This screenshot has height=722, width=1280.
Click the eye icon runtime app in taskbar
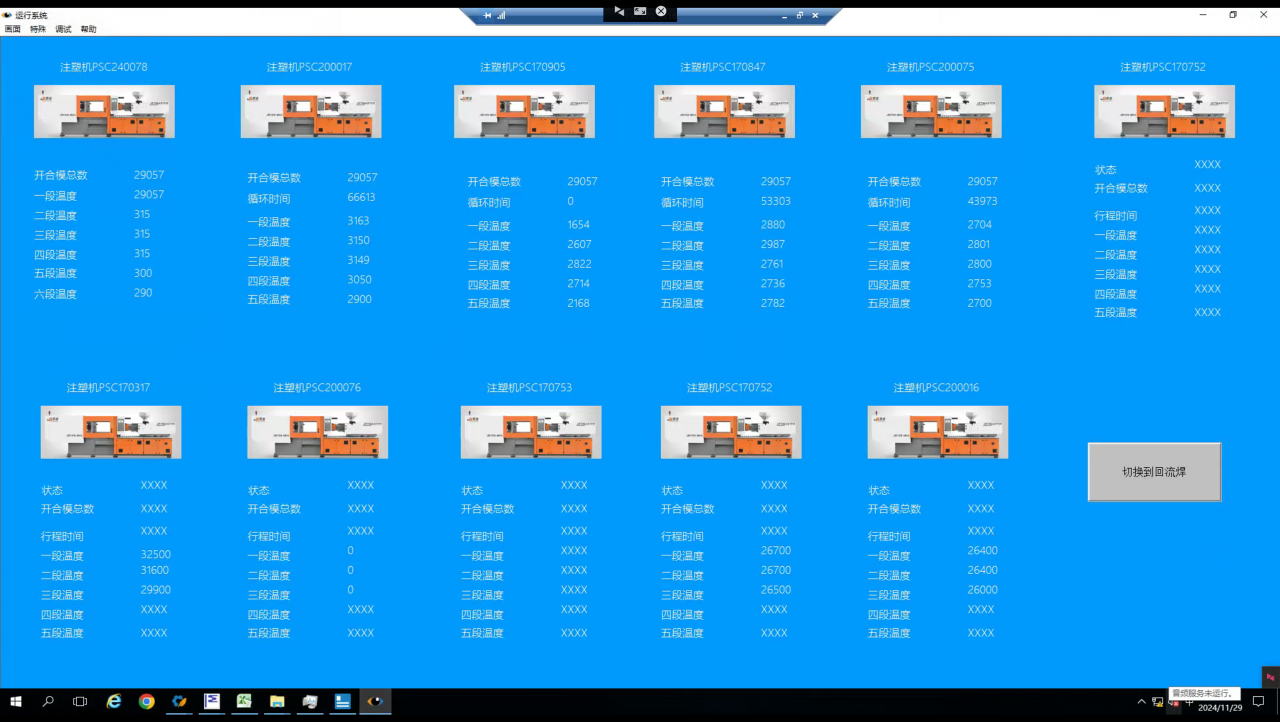point(375,702)
